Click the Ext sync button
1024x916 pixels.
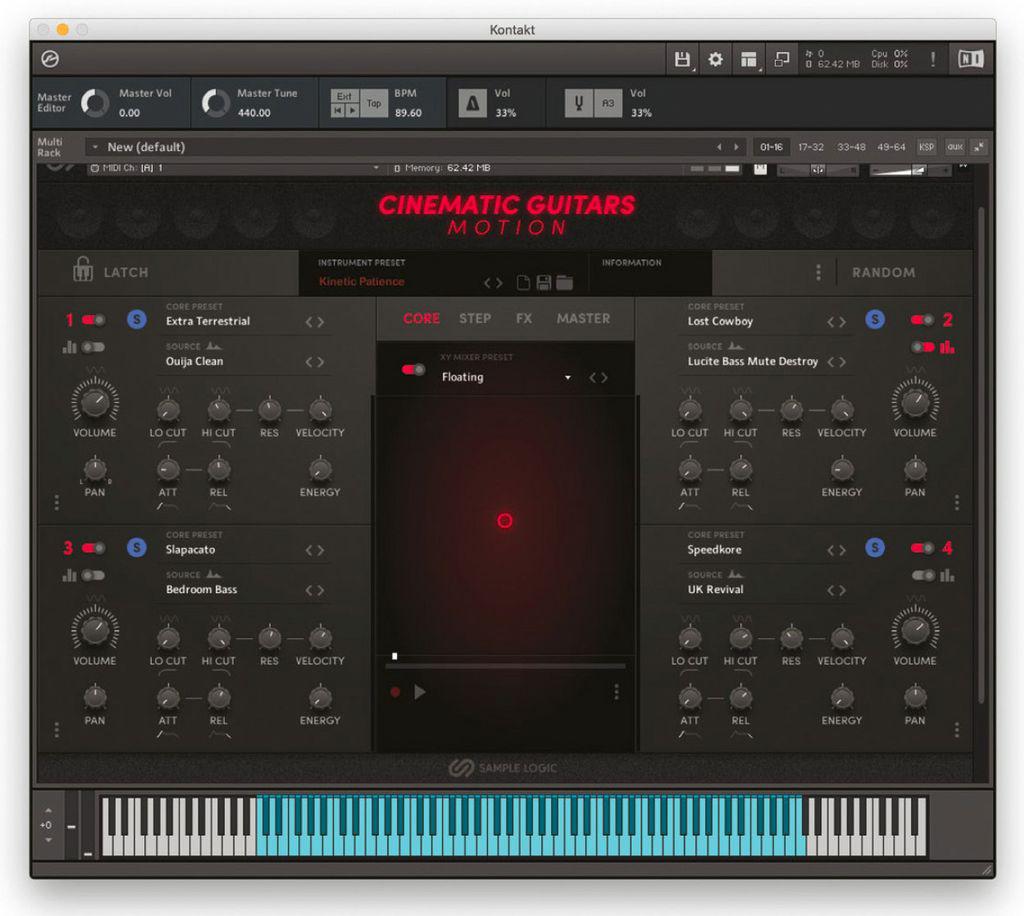tap(344, 97)
